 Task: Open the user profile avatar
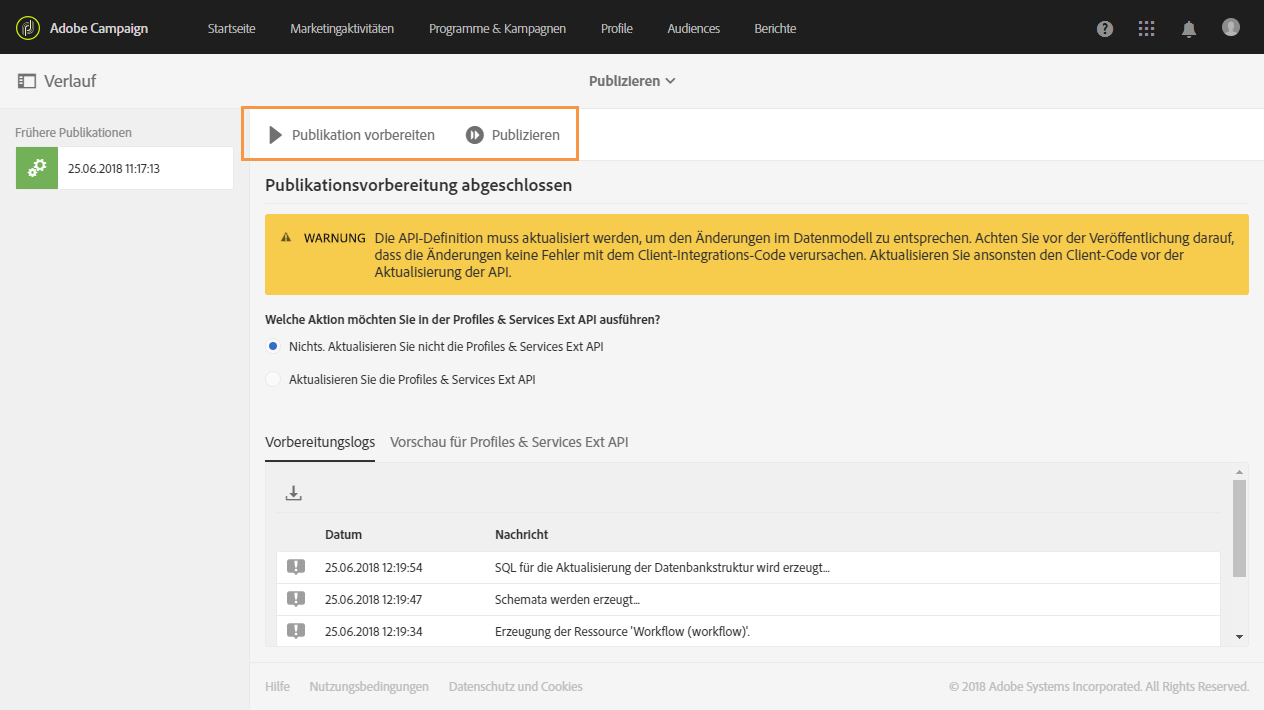coord(1231,27)
